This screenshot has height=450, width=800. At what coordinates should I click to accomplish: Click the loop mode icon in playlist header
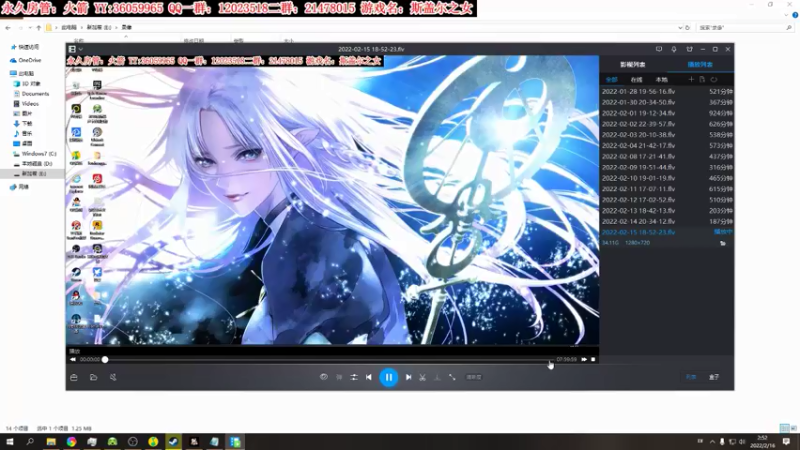tap(714, 80)
